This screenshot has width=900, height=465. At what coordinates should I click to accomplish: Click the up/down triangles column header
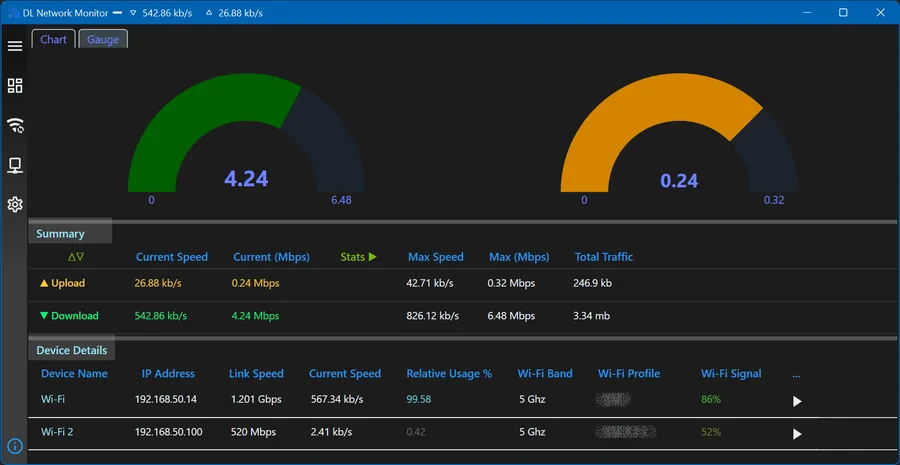click(76, 257)
